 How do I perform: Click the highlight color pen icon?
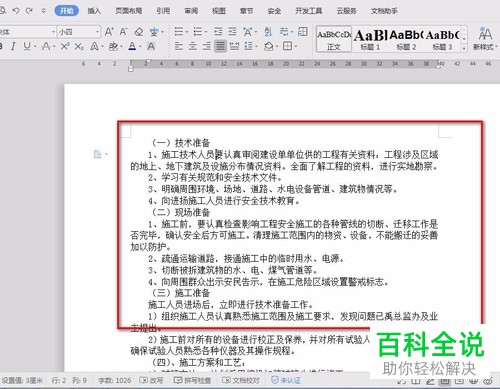click(x=113, y=46)
